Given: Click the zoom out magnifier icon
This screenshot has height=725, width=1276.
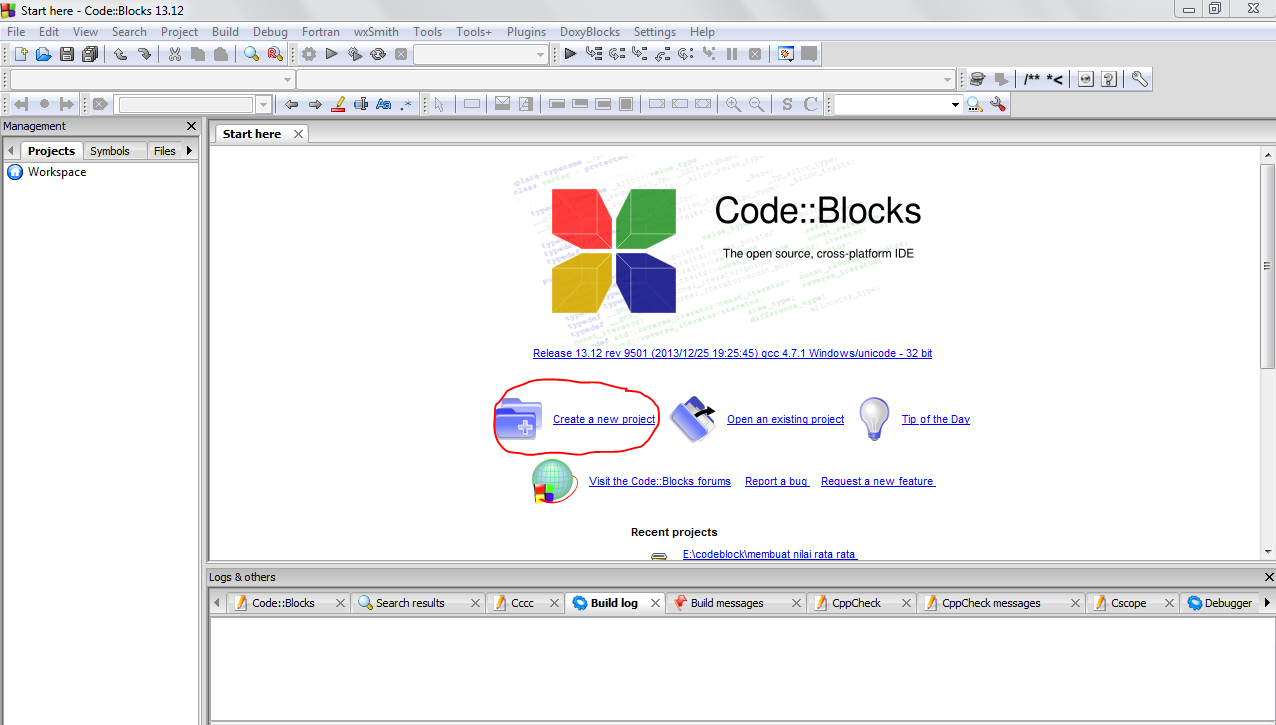Looking at the screenshot, I should 757,104.
